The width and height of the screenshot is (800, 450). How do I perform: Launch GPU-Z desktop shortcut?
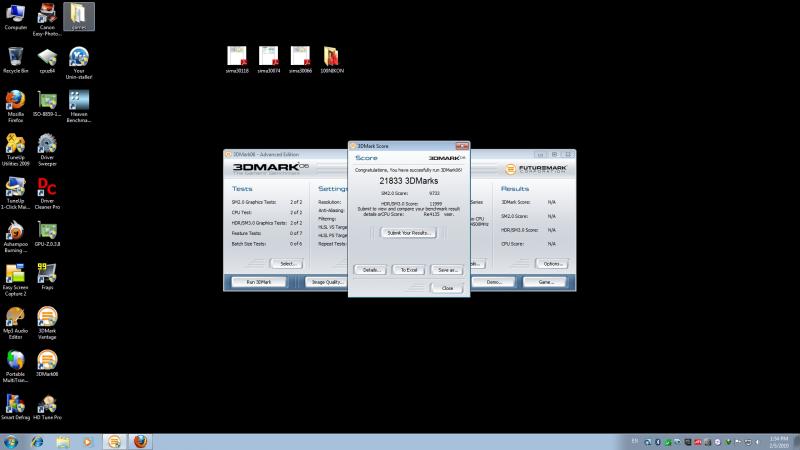(x=47, y=234)
